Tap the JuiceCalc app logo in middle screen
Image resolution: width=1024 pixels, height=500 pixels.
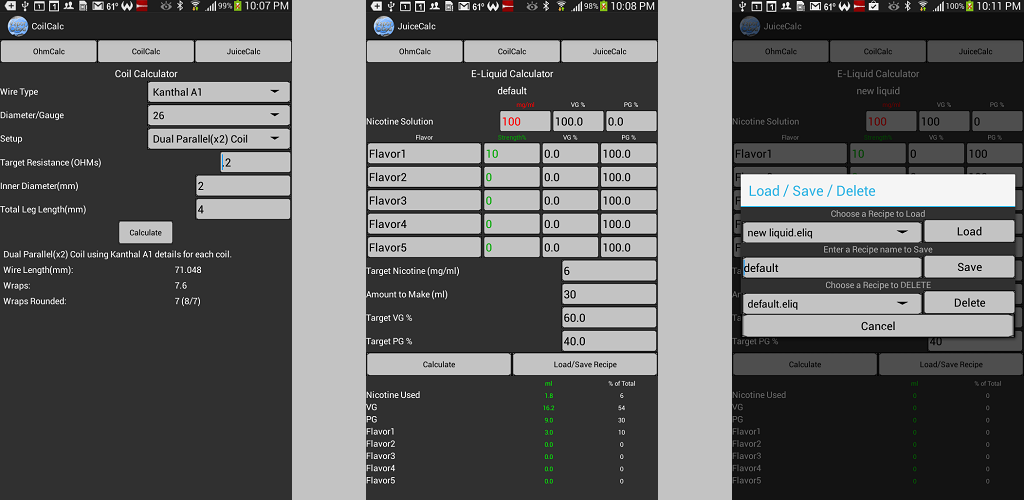pyautogui.click(x=383, y=27)
